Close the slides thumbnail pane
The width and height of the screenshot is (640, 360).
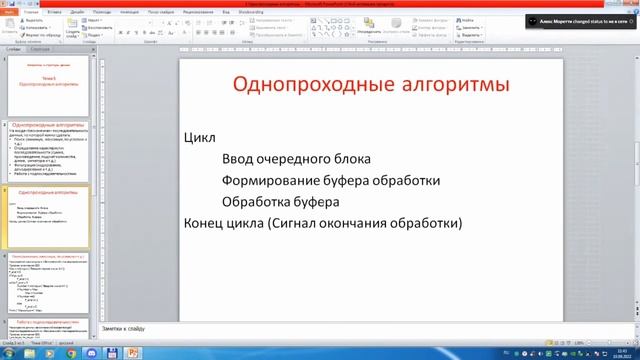[93, 49]
